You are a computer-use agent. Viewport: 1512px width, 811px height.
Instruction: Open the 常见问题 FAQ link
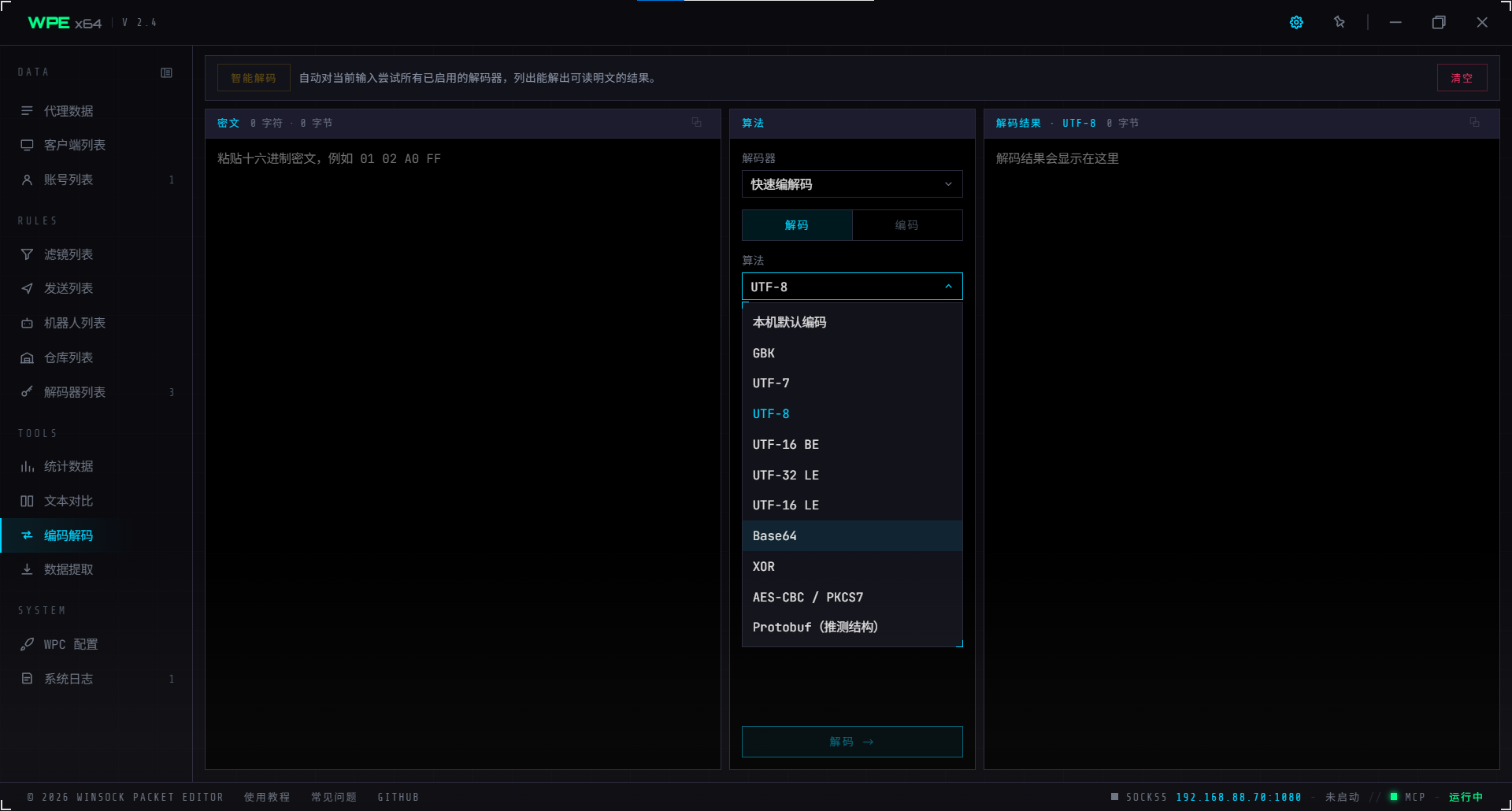click(334, 797)
